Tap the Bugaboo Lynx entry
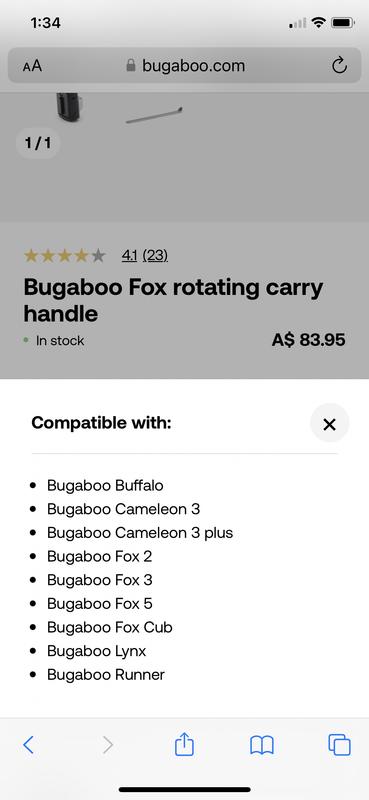Image resolution: width=369 pixels, height=800 pixels. [96, 651]
